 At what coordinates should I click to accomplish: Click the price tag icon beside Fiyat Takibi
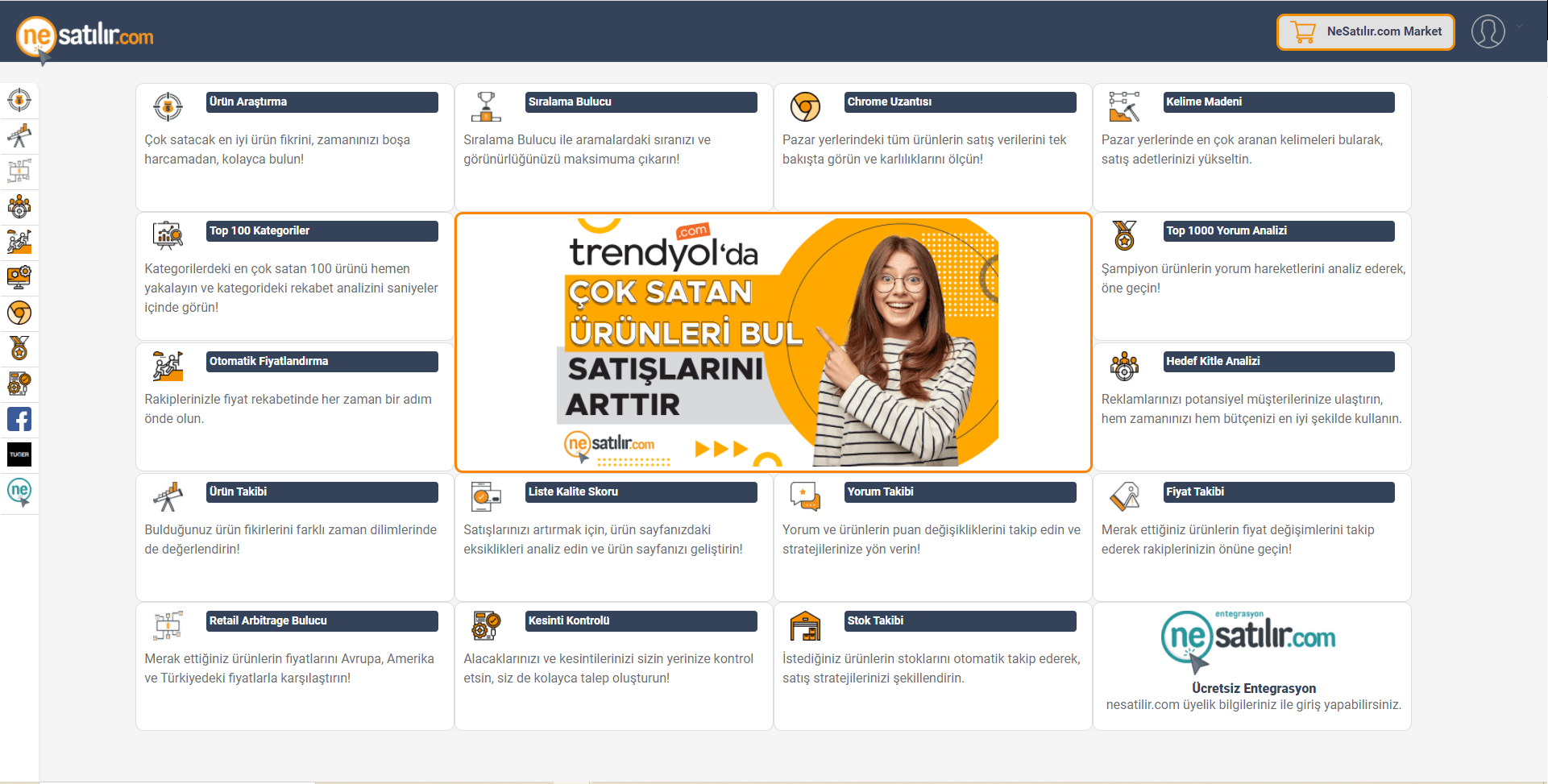pos(1124,496)
